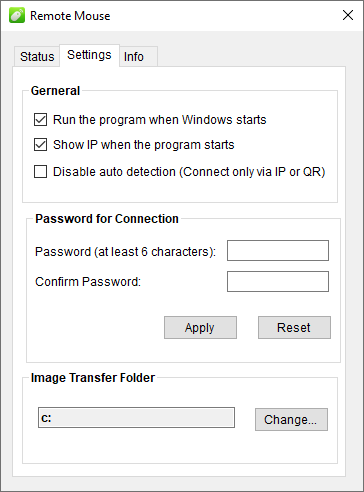Click the "Run the program when Windows starts" label text

coord(160,120)
